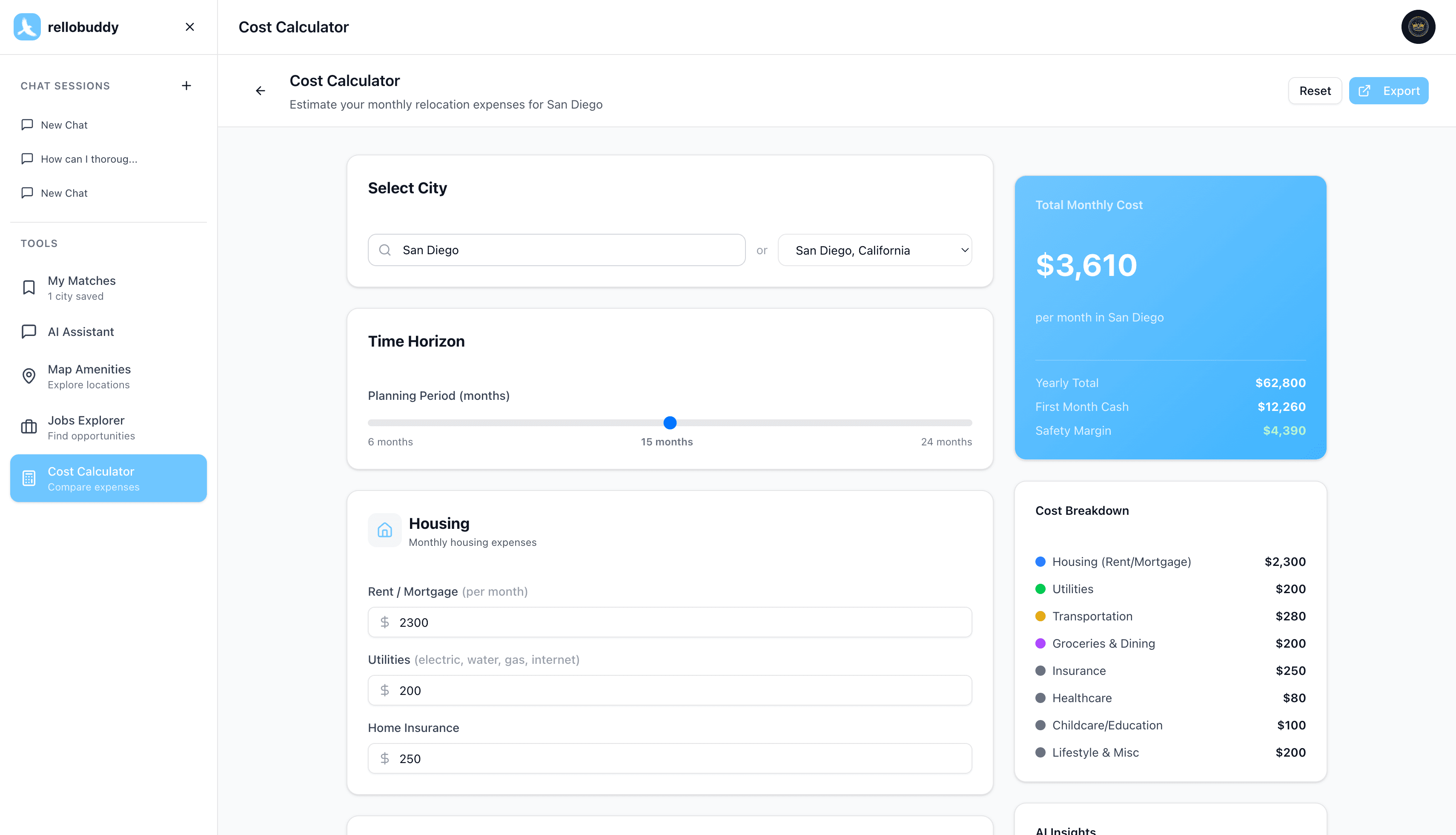Select the My Matches bookmark icon
The image size is (1456, 835).
[x=29, y=287]
